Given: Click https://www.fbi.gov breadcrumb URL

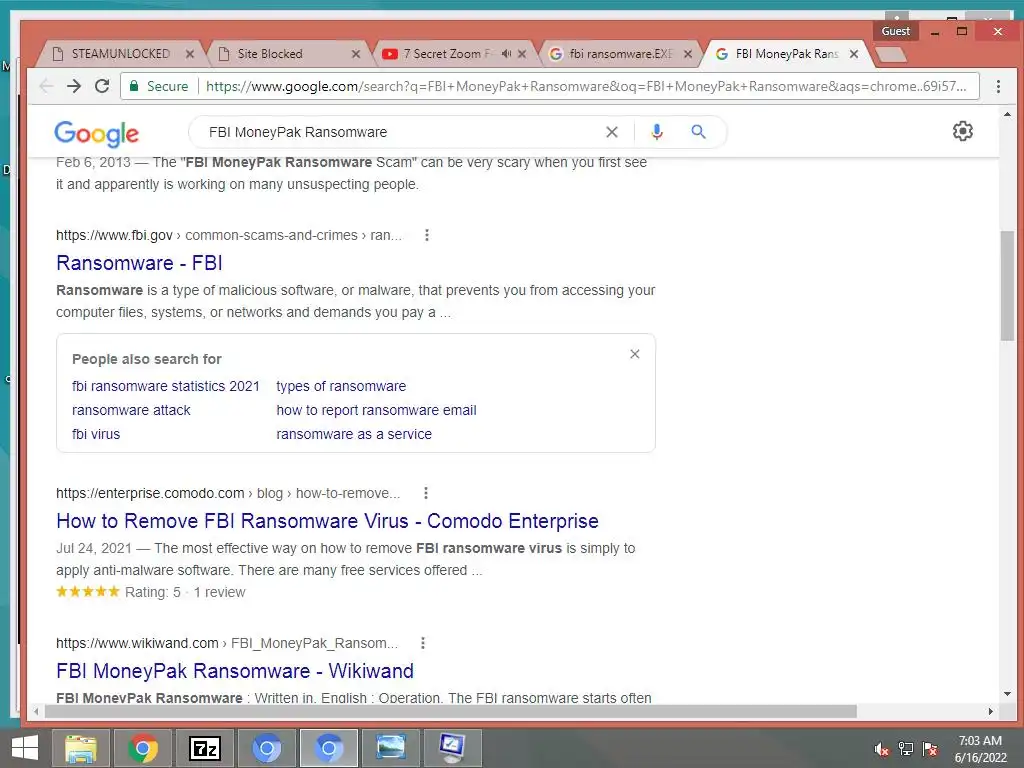Looking at the screenshot, I should click(114, 235).
